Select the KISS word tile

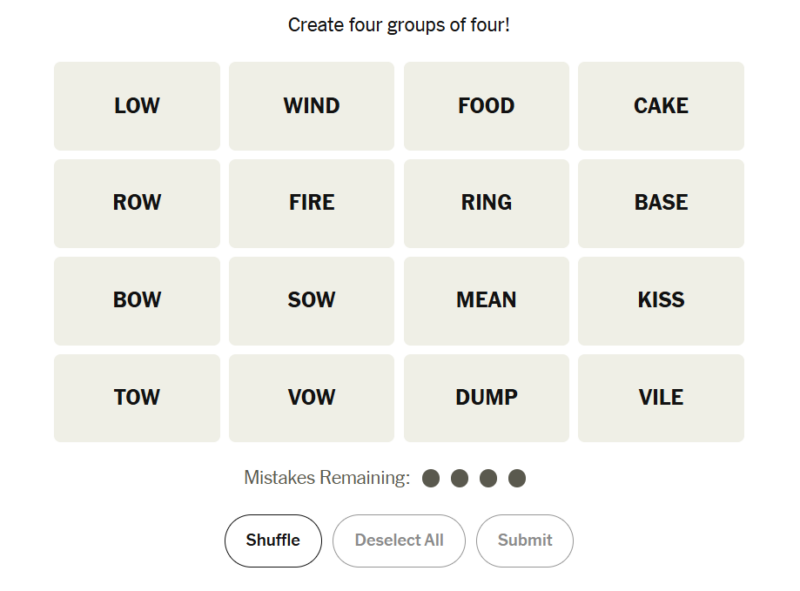tap(661, 300)
